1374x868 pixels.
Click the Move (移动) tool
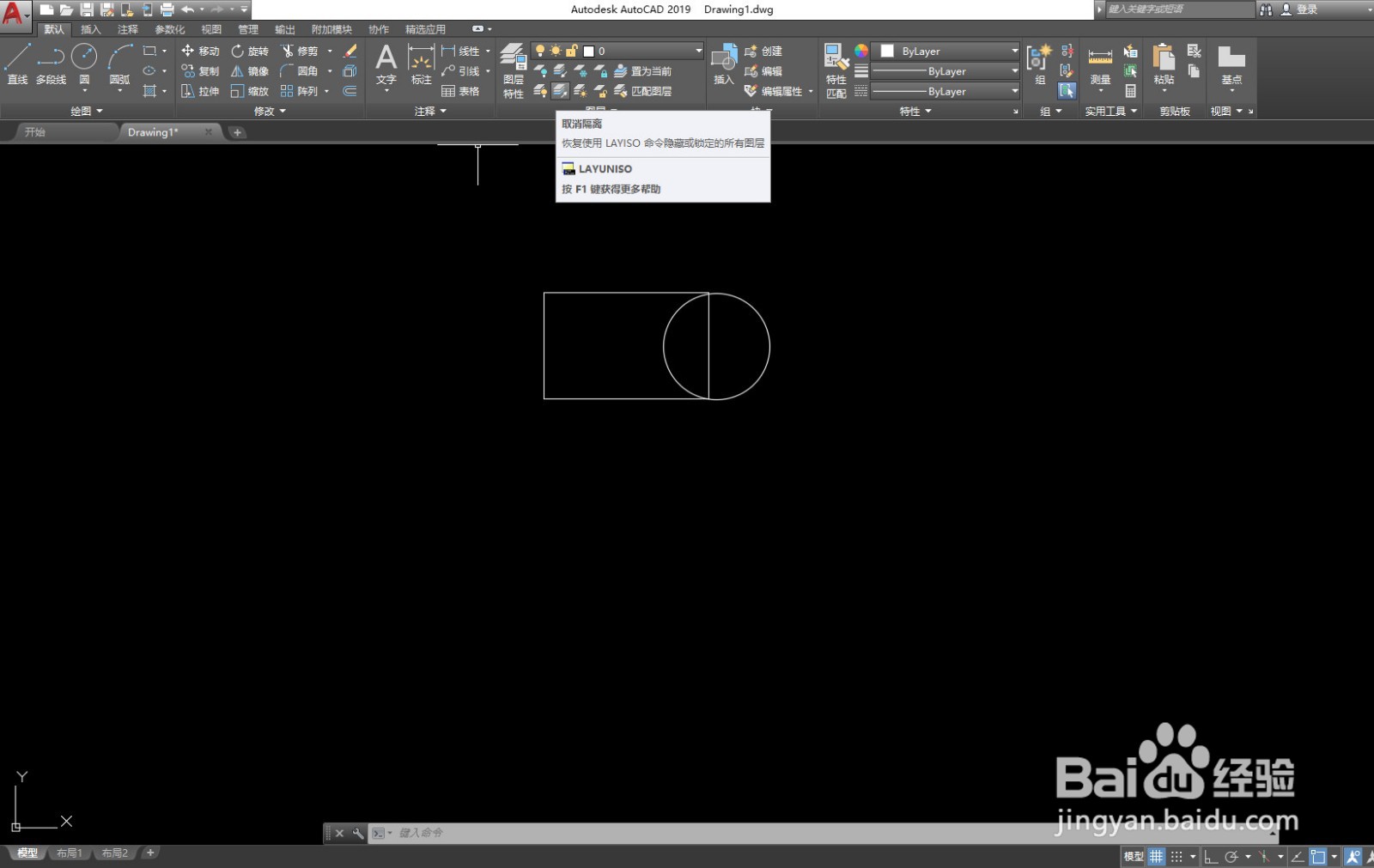coord(200,52)
